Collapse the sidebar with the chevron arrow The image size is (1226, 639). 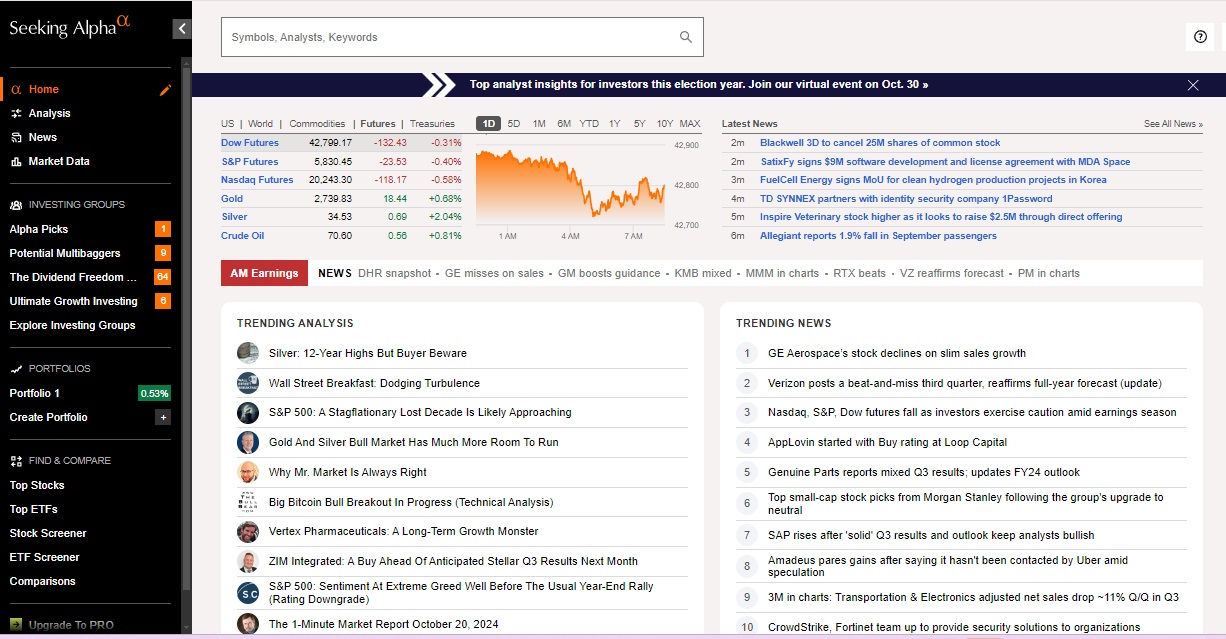point(181,29)
